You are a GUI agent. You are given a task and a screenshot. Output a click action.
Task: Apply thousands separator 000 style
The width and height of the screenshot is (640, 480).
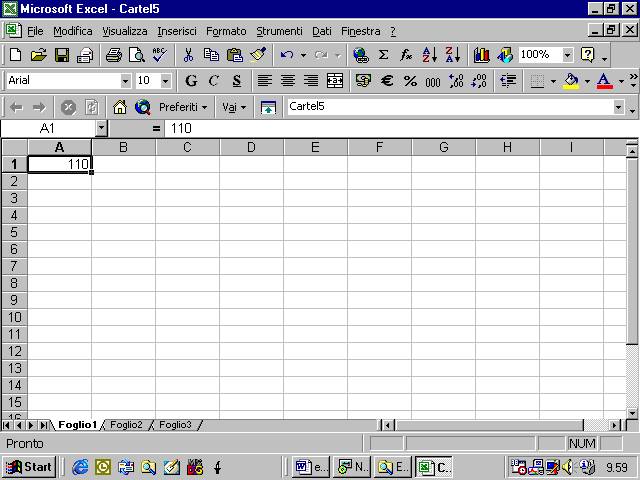(433, 81)
